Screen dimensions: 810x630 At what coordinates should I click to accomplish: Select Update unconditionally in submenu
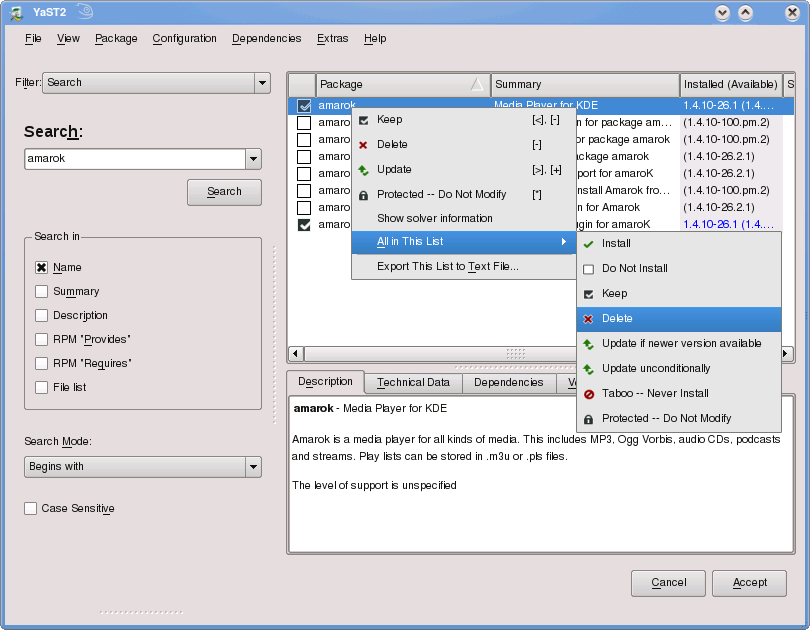click(x=679, y=369)
